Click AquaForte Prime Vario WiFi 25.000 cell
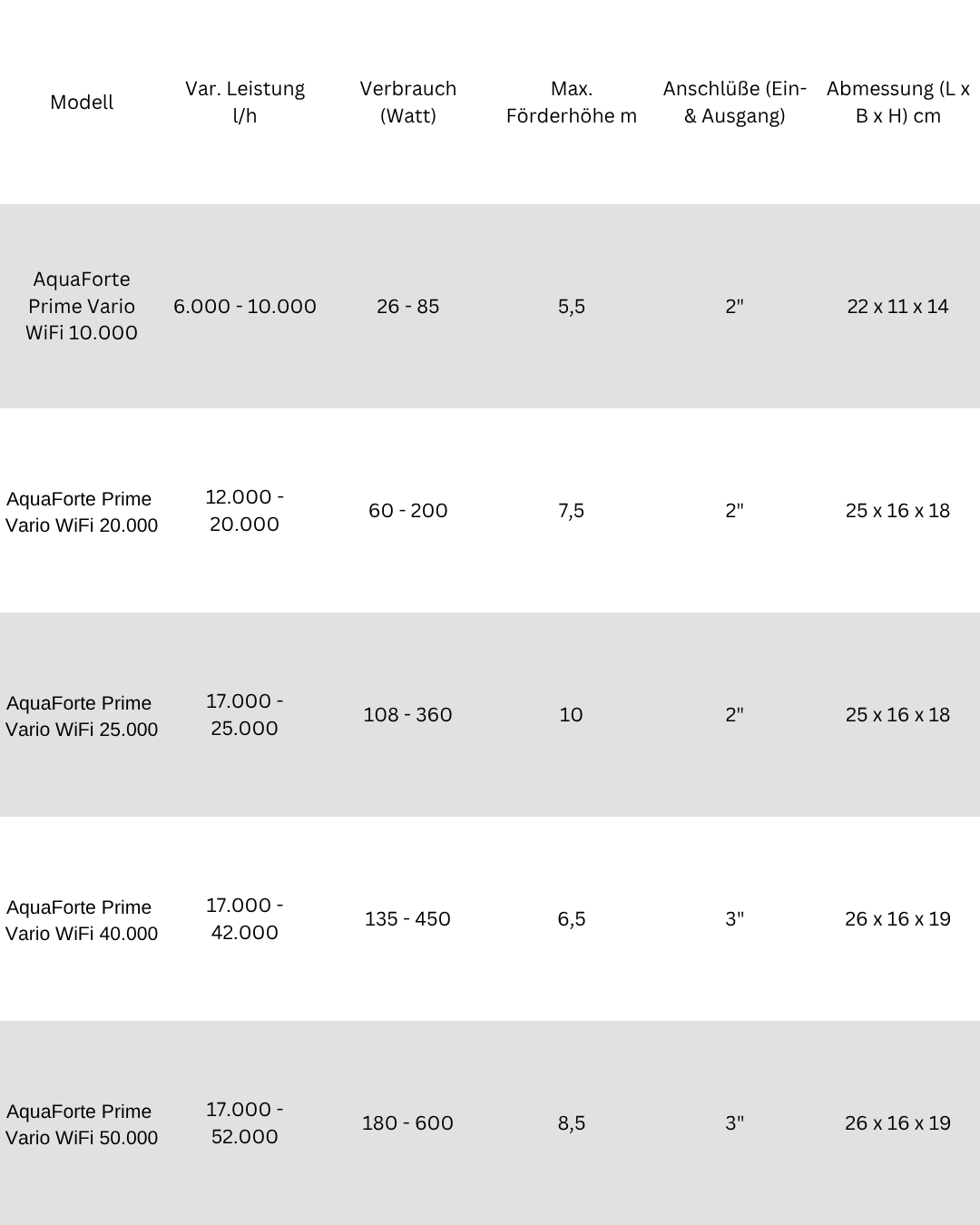Viewport: 980px width, 1225px height. coord(82,716)
